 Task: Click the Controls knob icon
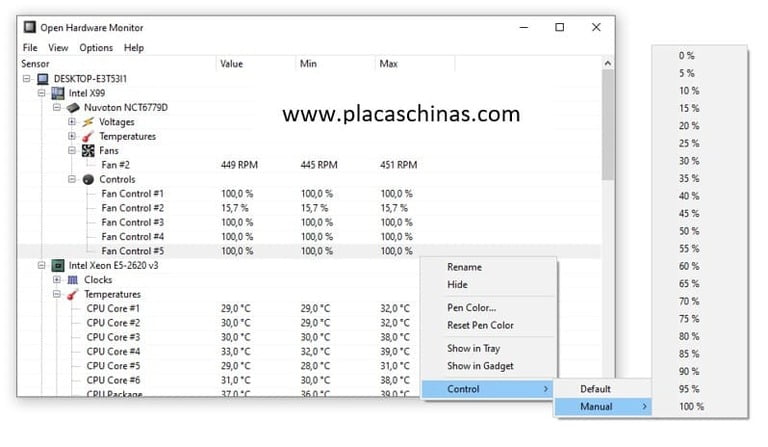(x=88, y=180)
